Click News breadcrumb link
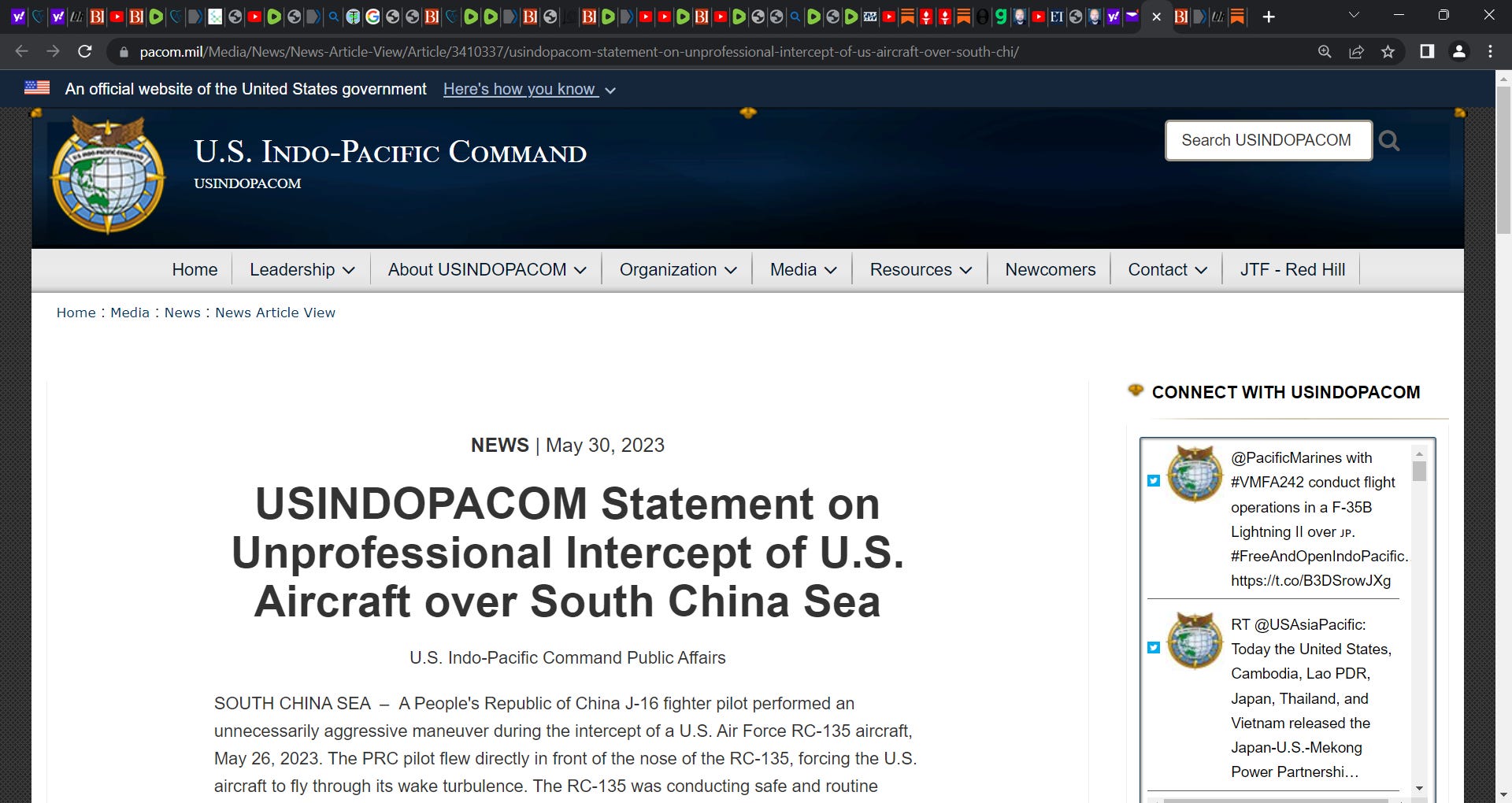Screen dimensions: 1512x803 183,313
